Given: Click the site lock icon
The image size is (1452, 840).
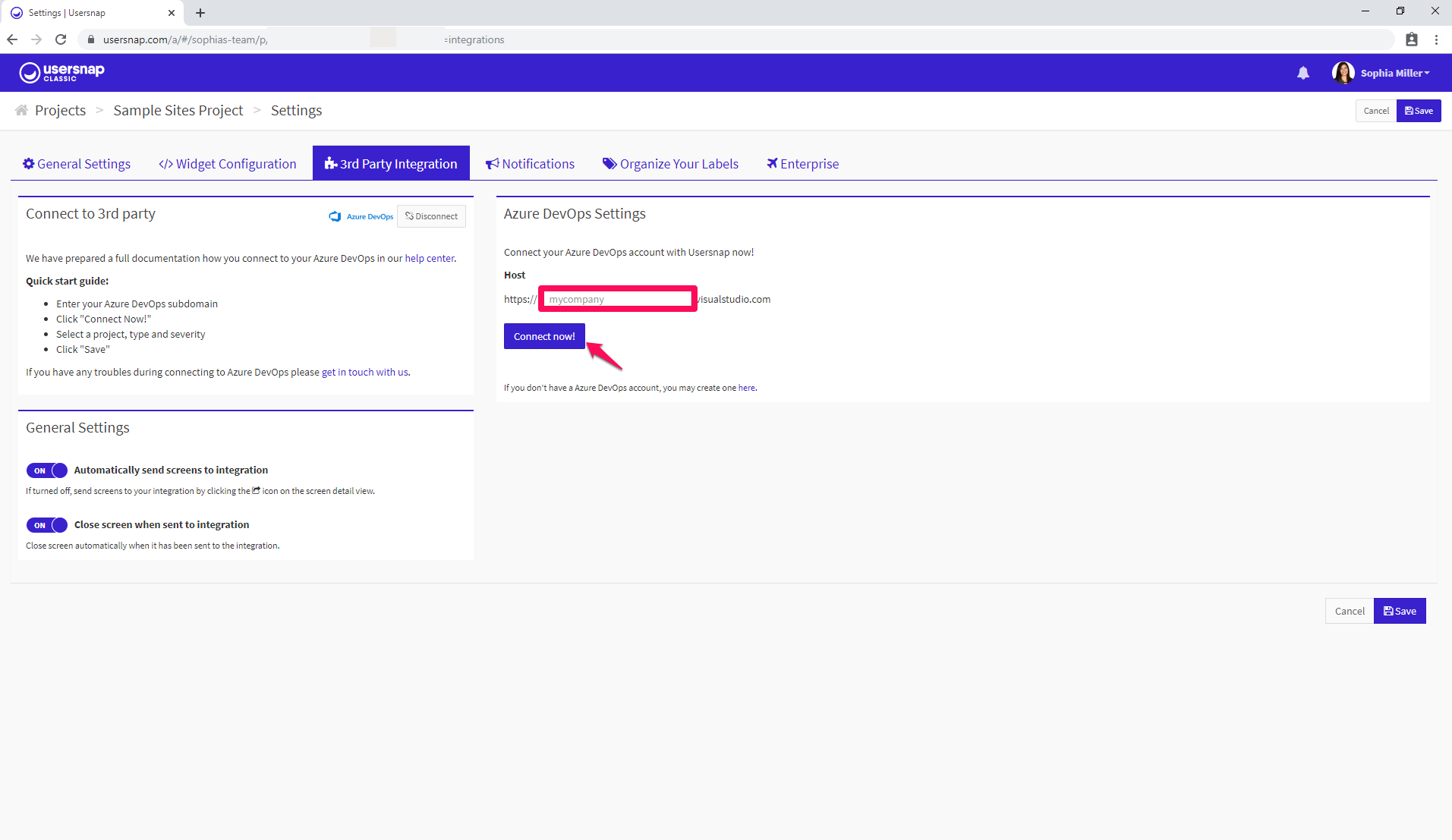Looking at the screenshot, I should coord(91,39).
